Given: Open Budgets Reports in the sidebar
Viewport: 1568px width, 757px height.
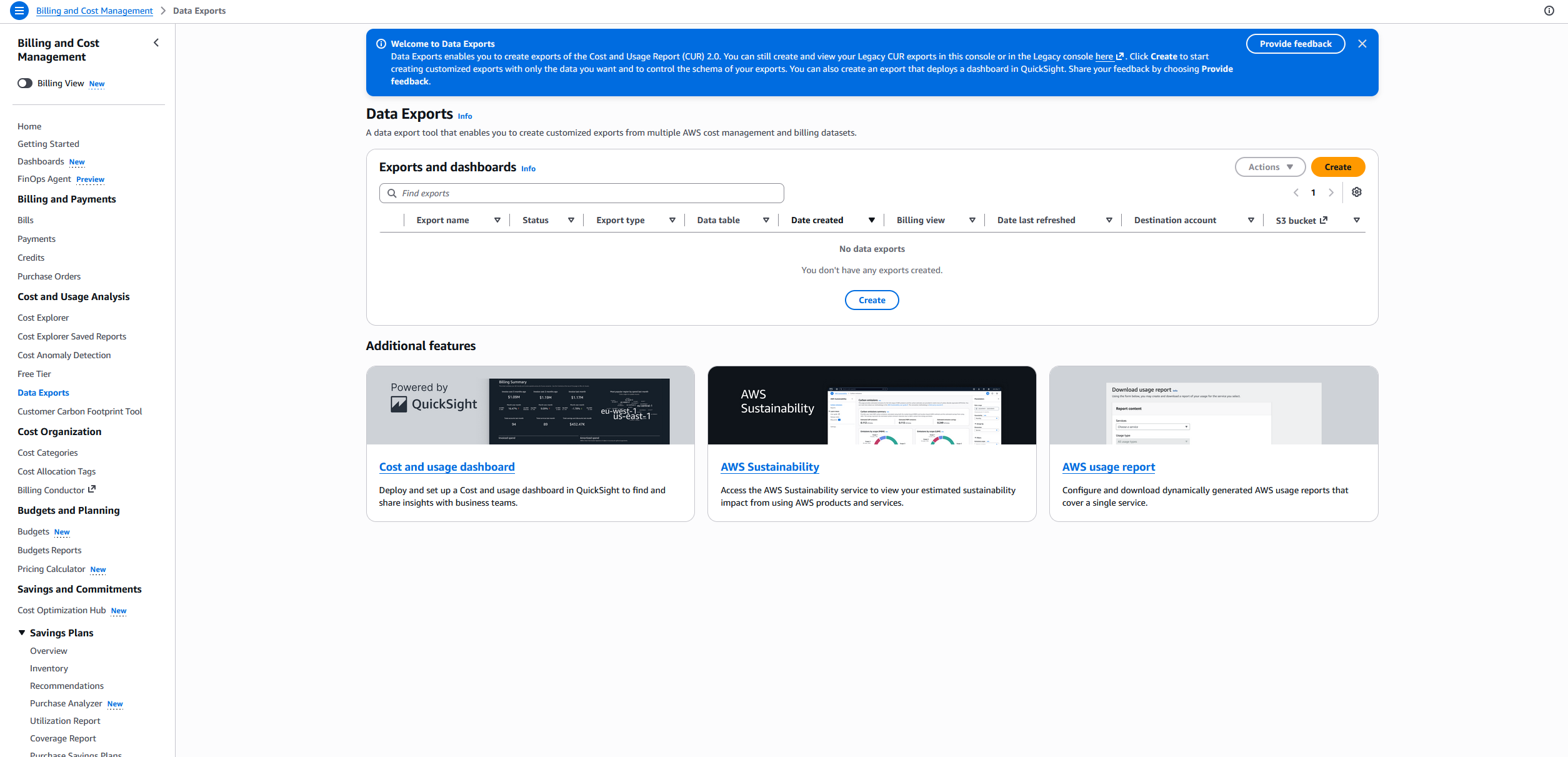Looking at the screenshot, I should [49, 550].
